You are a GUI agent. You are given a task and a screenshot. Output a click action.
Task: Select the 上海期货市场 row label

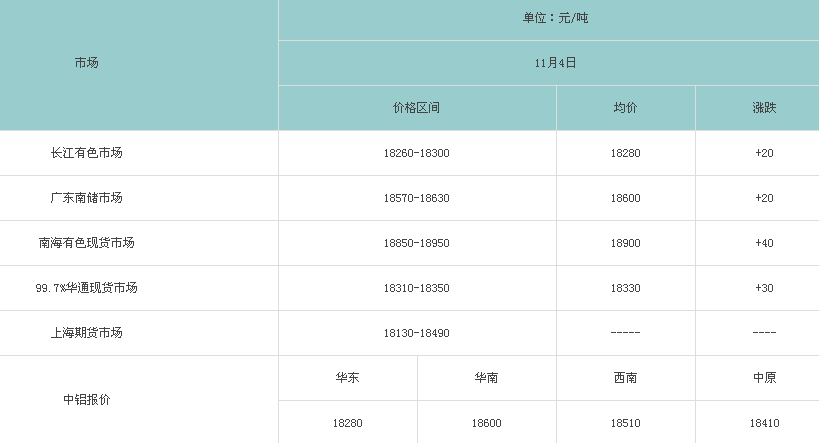[x=86, y=333]
